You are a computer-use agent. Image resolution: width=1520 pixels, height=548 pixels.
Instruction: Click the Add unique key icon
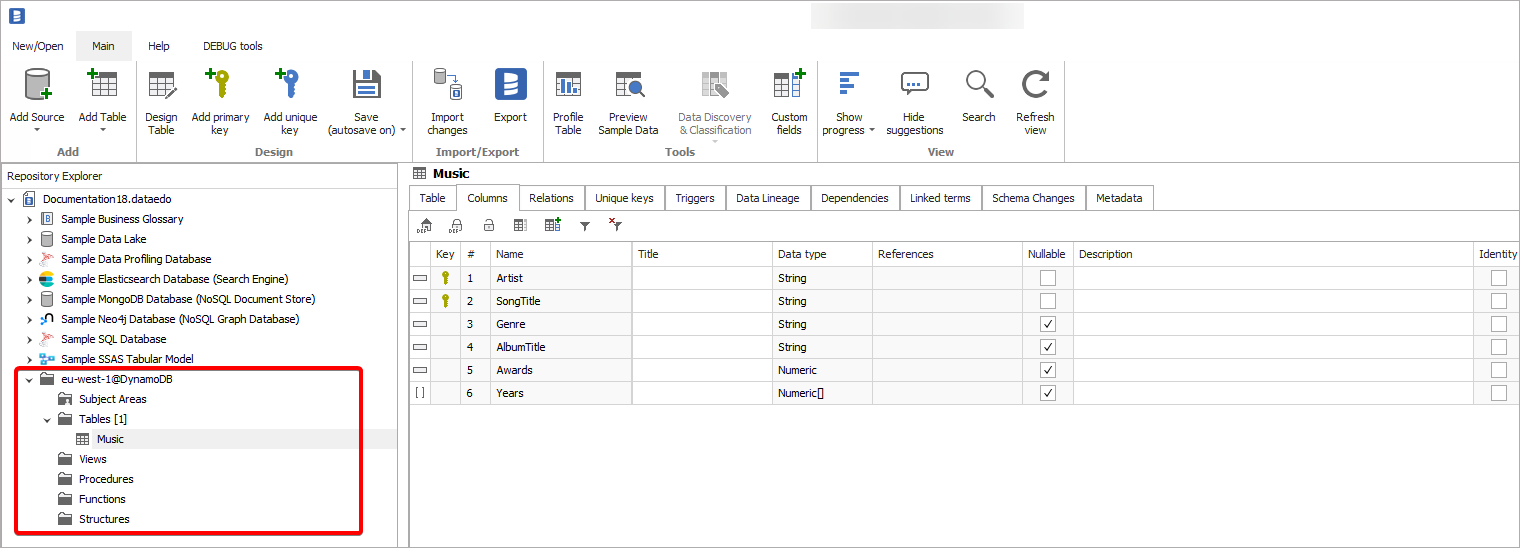289,86
